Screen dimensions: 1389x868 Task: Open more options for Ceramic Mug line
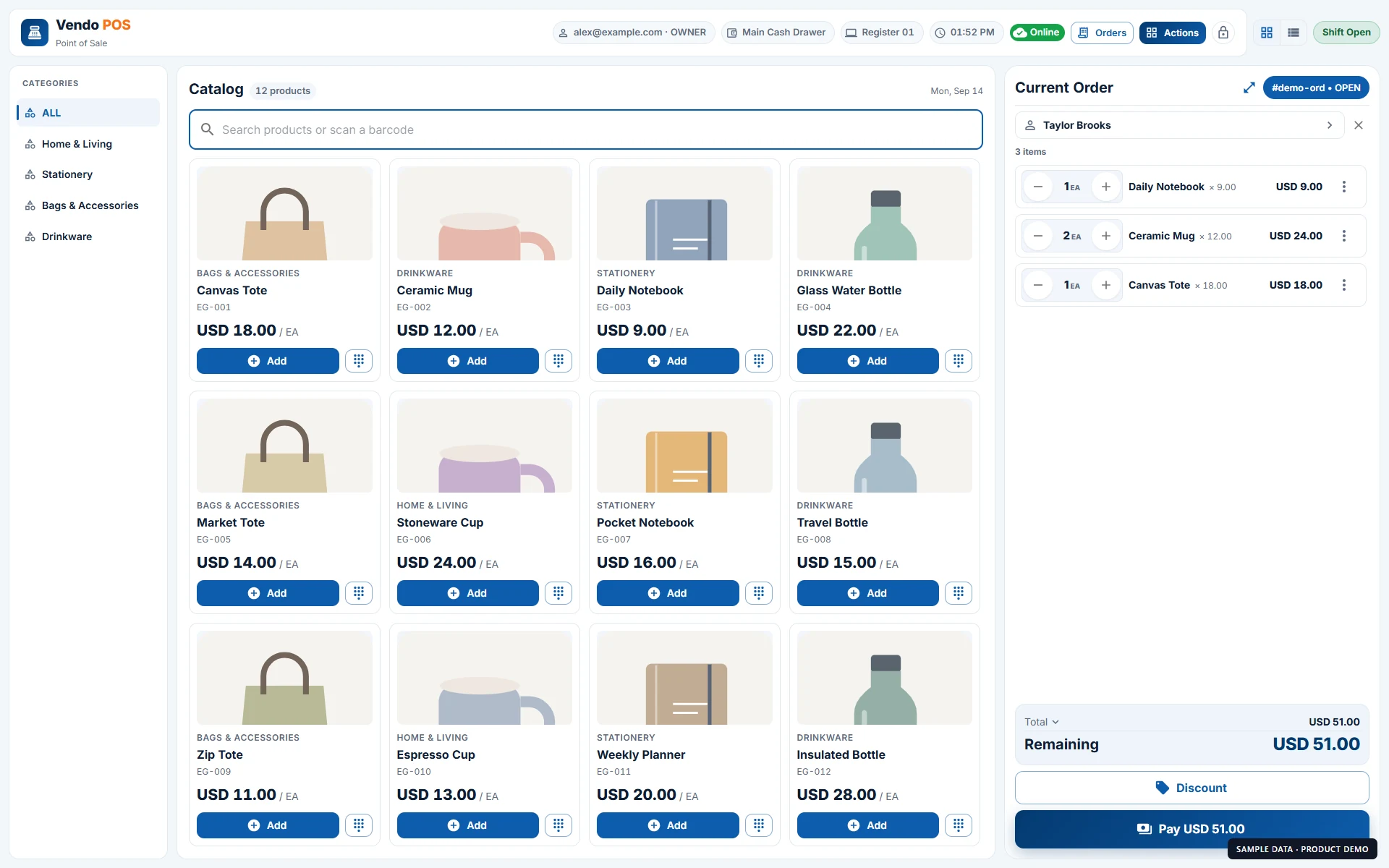click(x=1344, y=236)
